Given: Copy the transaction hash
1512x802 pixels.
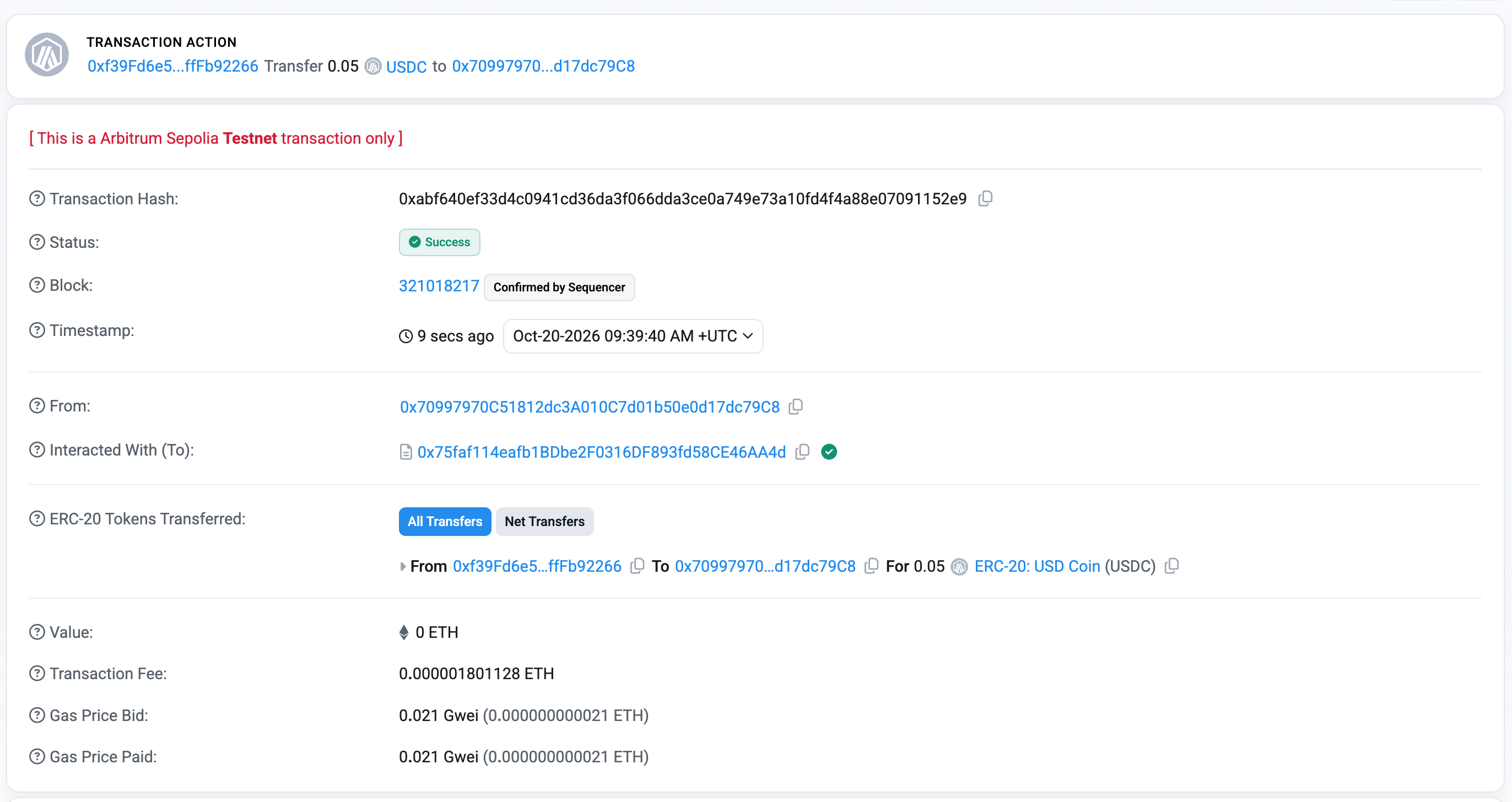Looking at the screenshot, I should click(x=985, y=199).
